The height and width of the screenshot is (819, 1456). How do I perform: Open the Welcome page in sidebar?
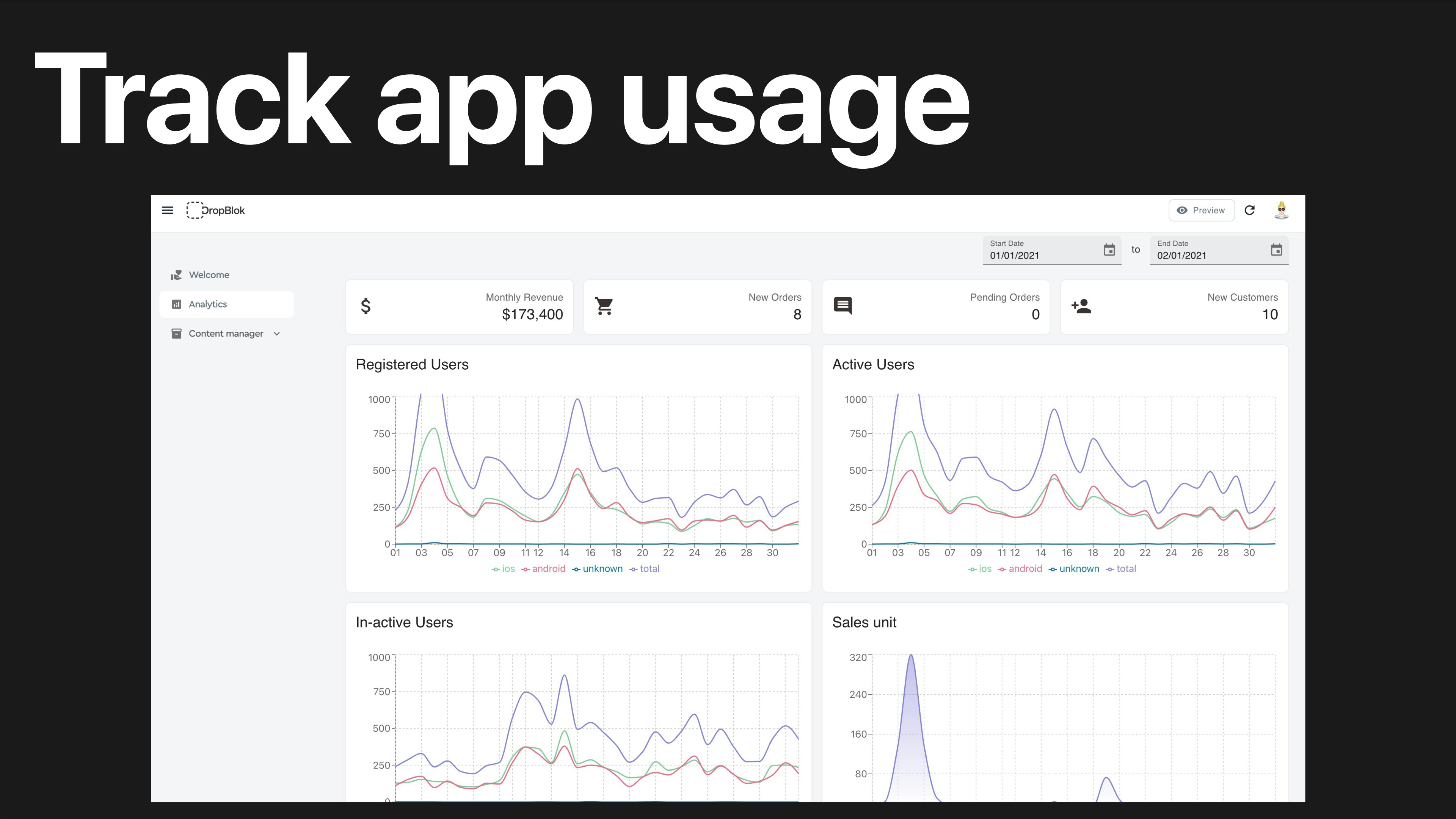tap(209, 275)
